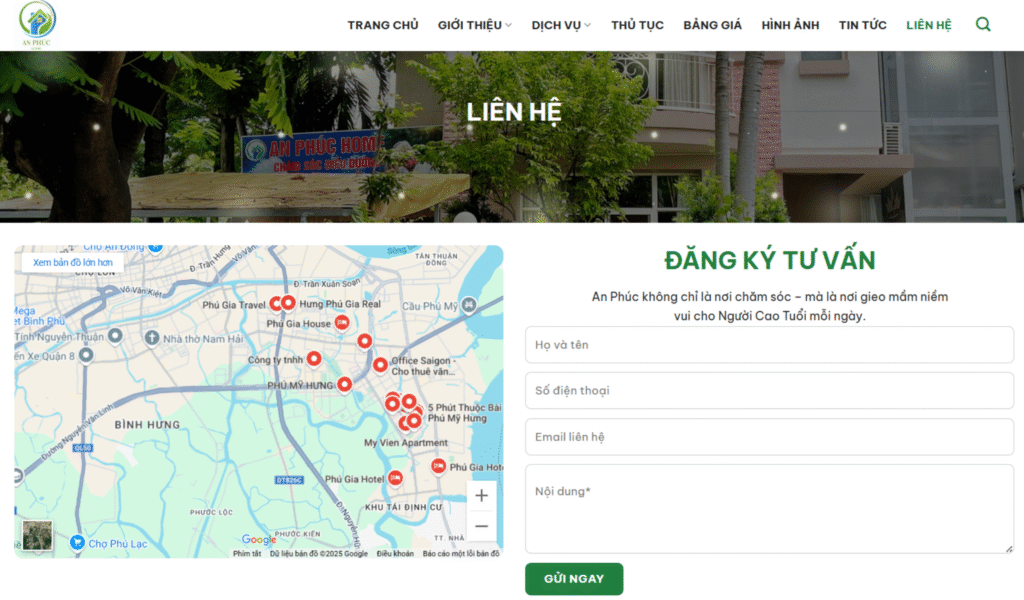Open Thủ Tục page
The image size is (1024, 600).
tap(637, 25)
